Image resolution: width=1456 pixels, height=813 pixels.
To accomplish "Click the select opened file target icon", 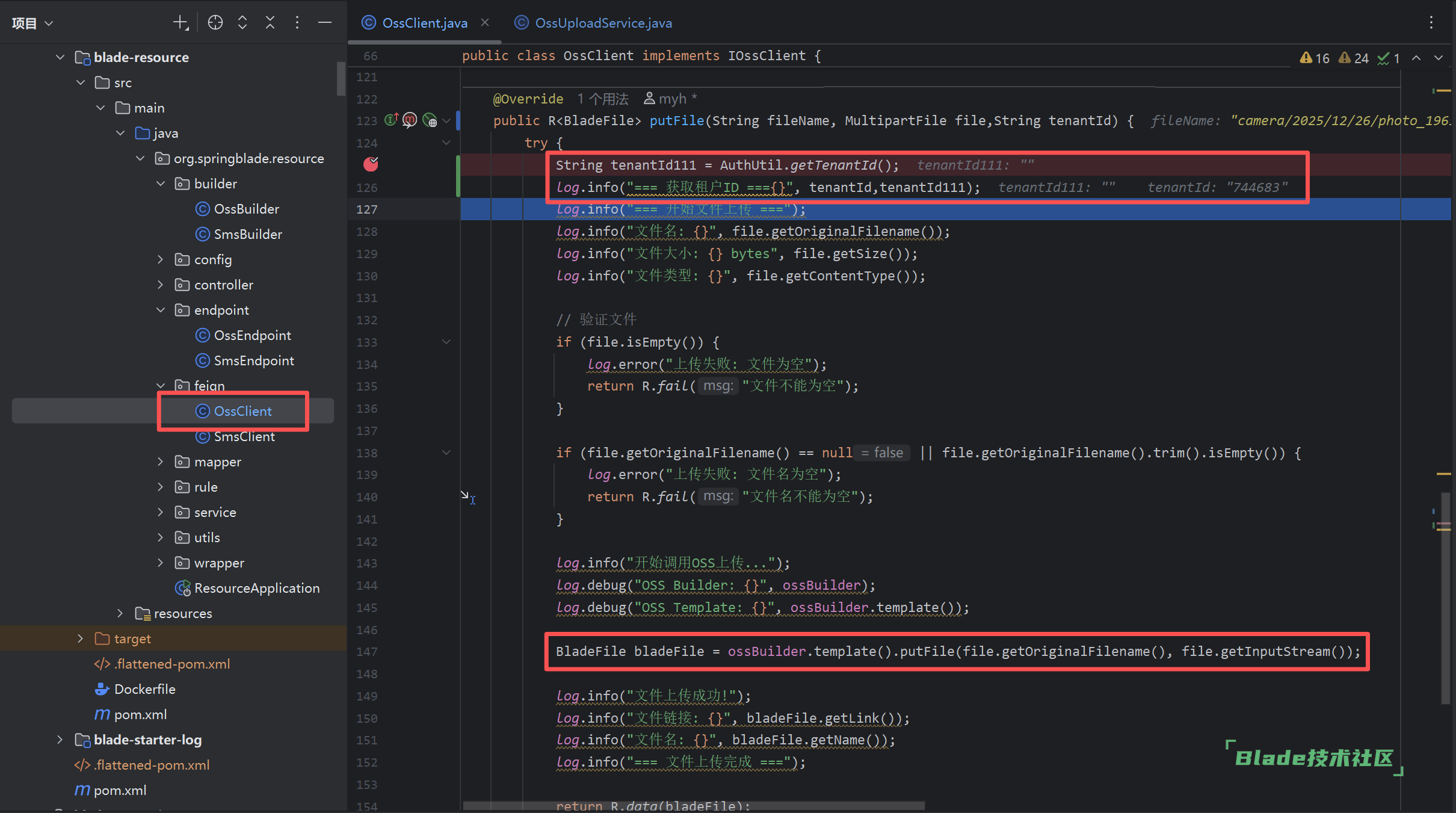I will click(215, 23).
